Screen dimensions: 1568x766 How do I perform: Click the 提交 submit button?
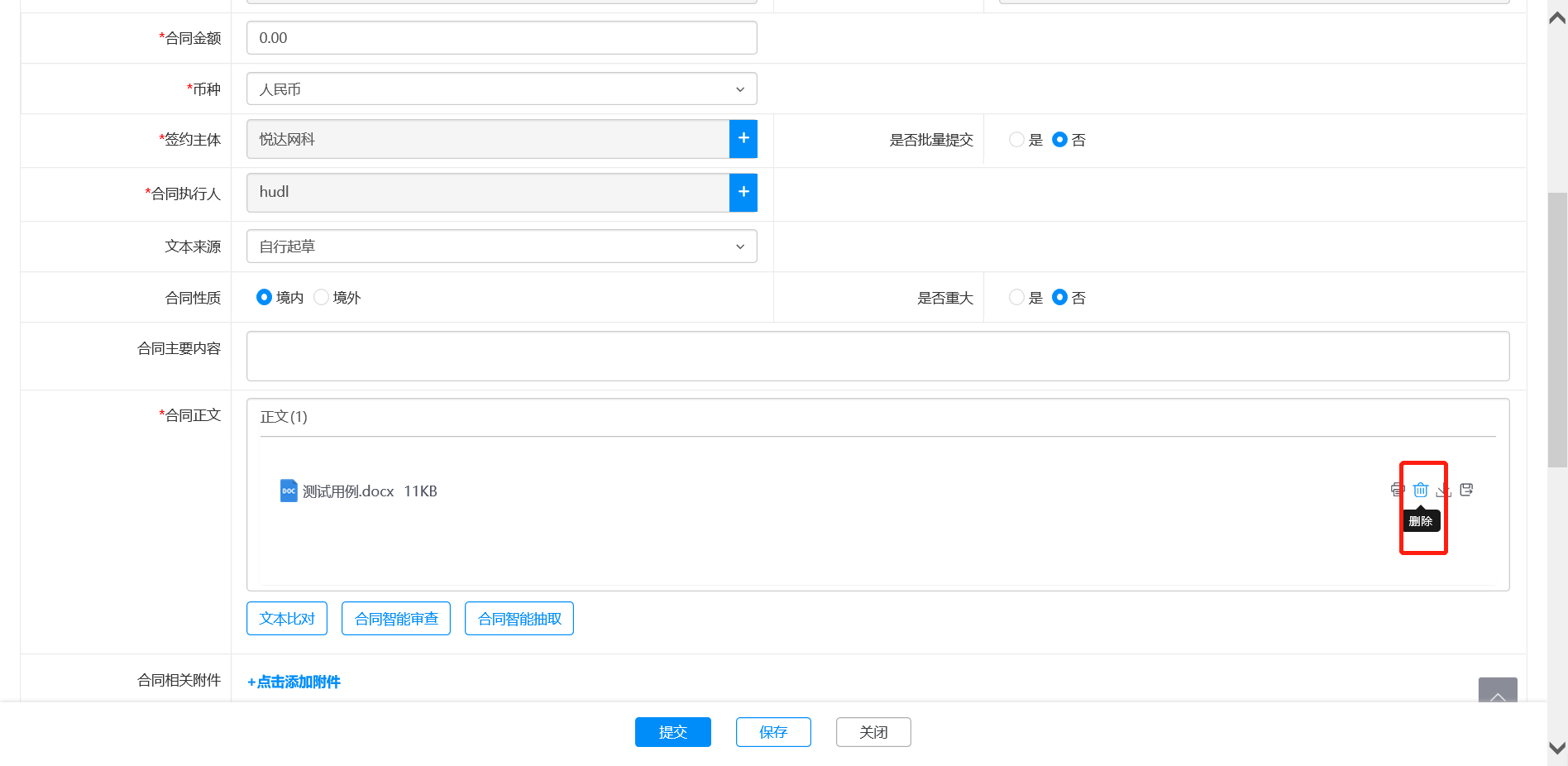(x=672, y=732)
